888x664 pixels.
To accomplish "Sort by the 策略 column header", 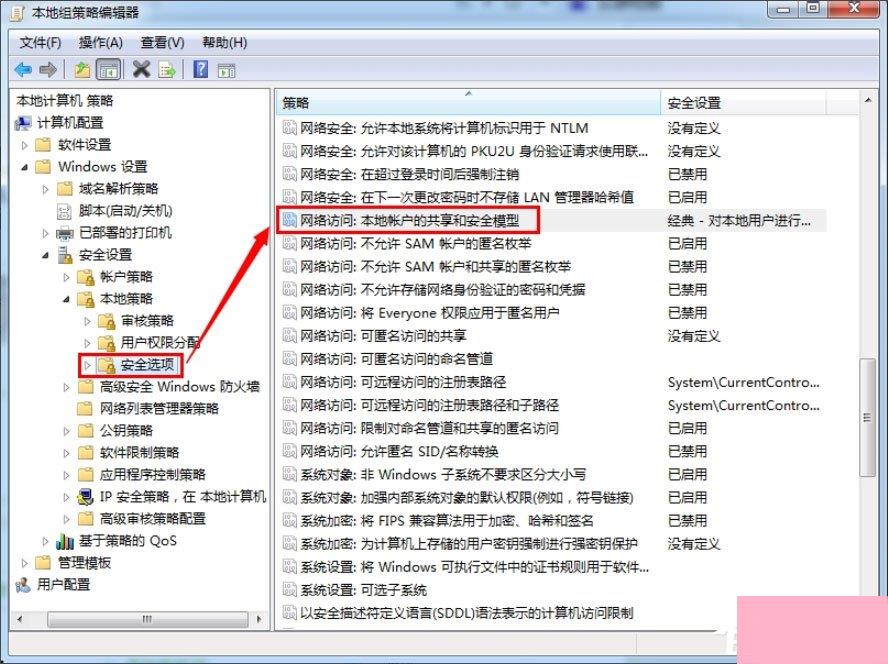I will (468, 103).
